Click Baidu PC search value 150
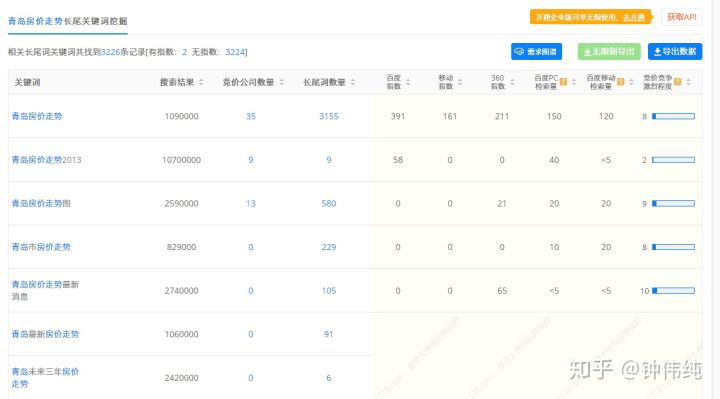720x399 pixels. pyautogui.click(x=554, y=116)
